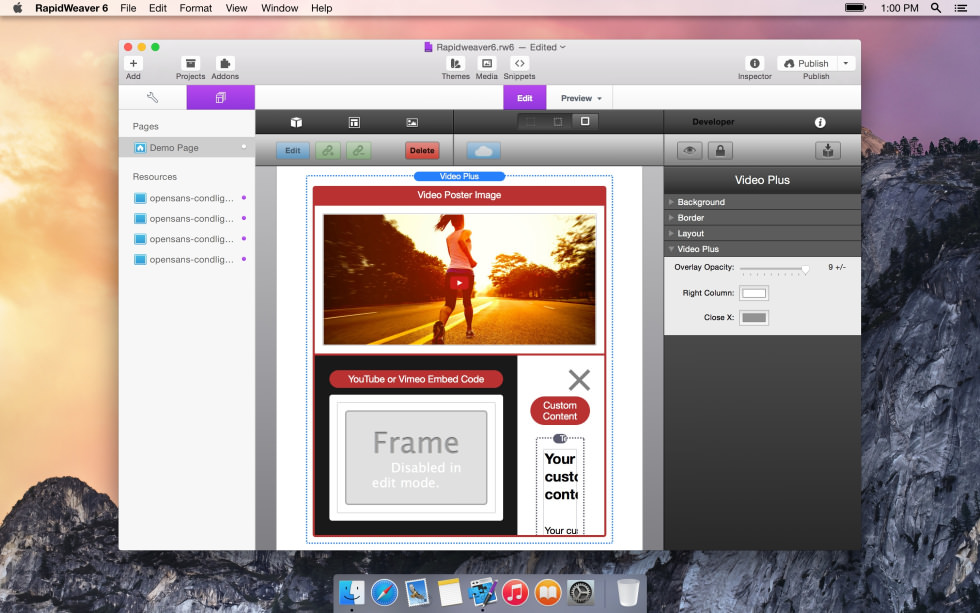
Task: Select the Custom Content label
Action: tap(560, 411)
